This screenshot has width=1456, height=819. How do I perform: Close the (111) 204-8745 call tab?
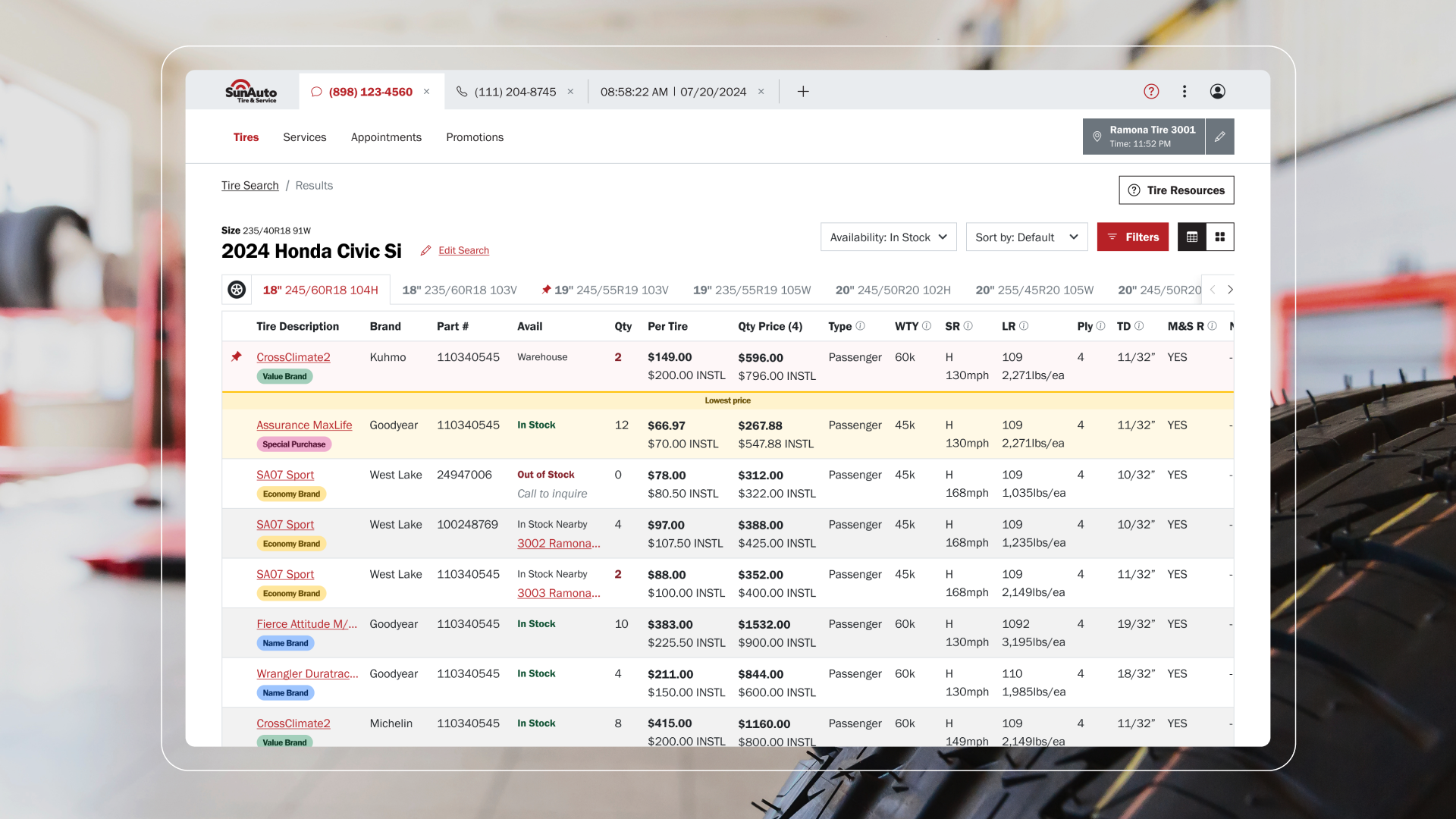(x=570, y=92)
